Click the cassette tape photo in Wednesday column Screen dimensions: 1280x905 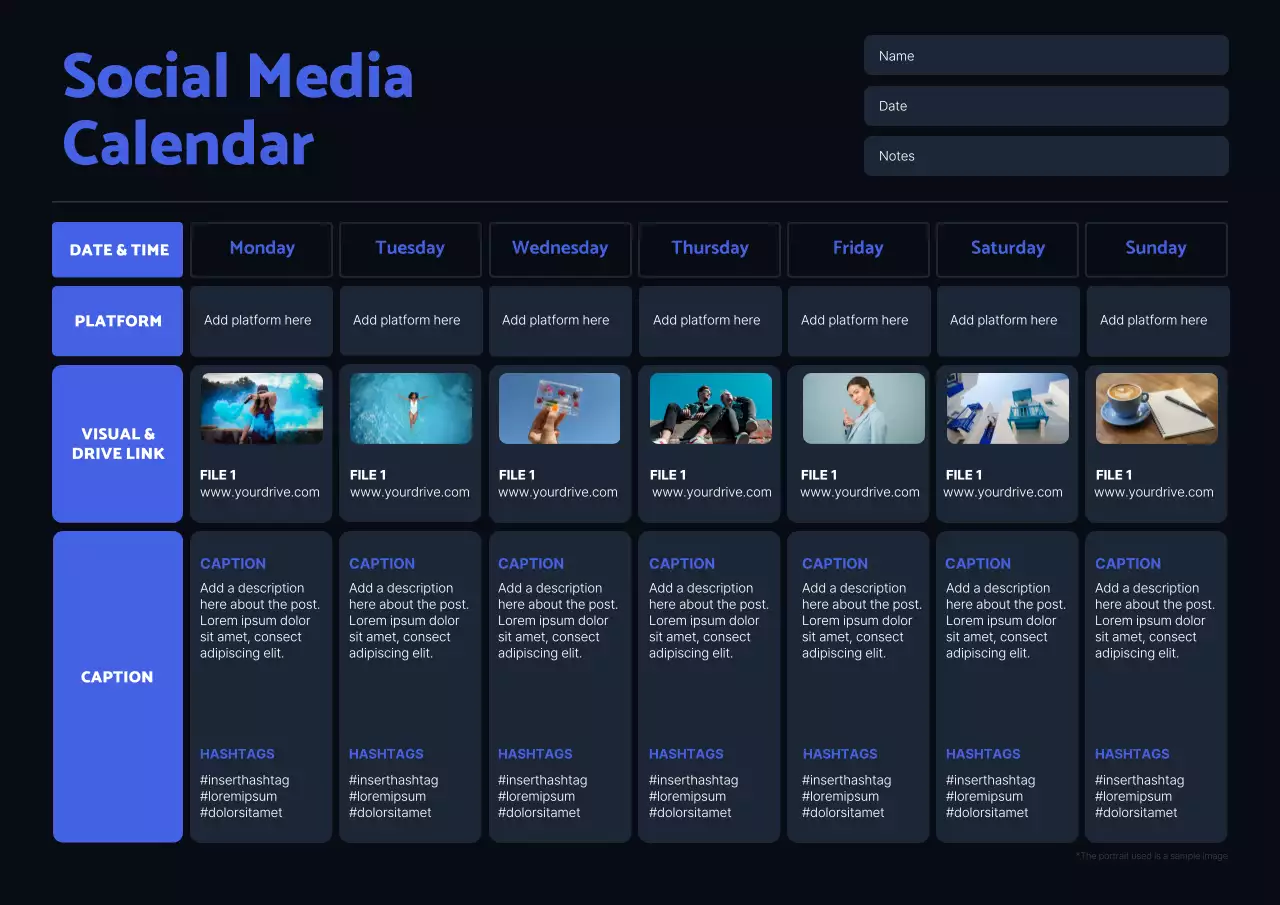click(x=560, y=408)
